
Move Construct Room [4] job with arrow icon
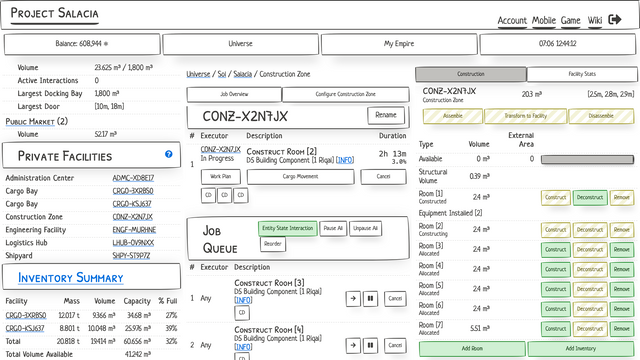click(x=353, y=345)
